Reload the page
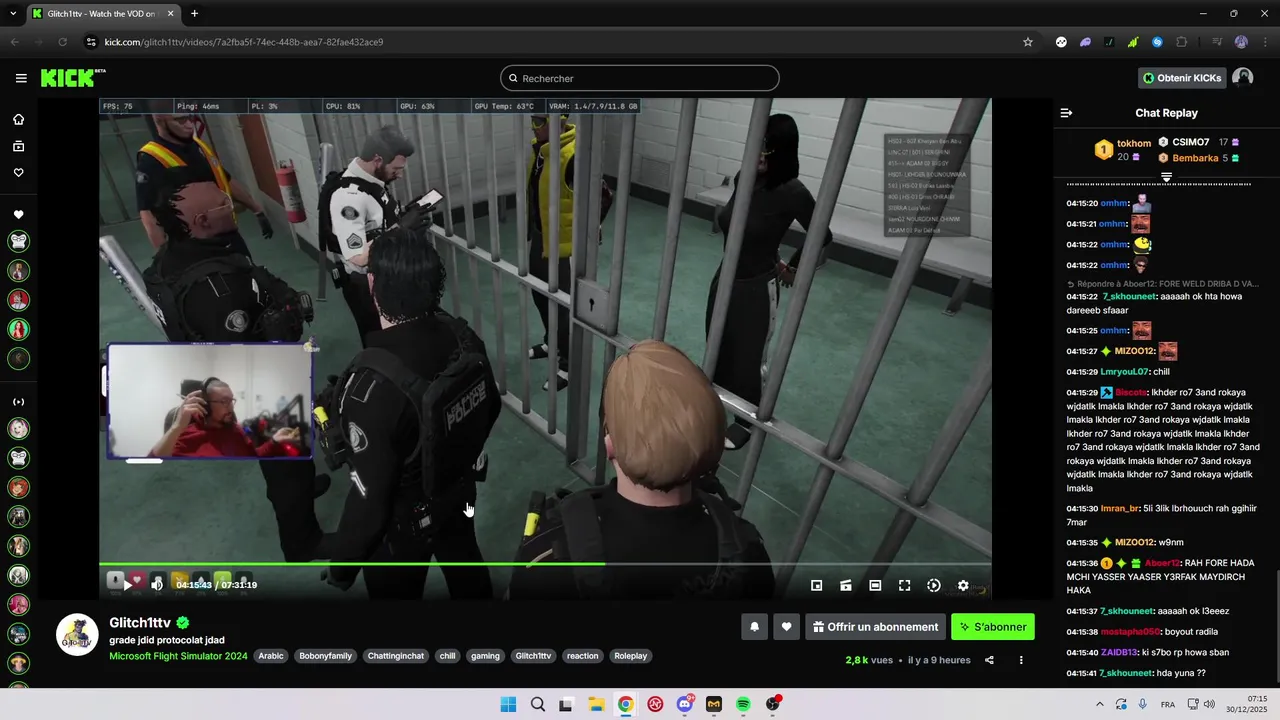 62,42
